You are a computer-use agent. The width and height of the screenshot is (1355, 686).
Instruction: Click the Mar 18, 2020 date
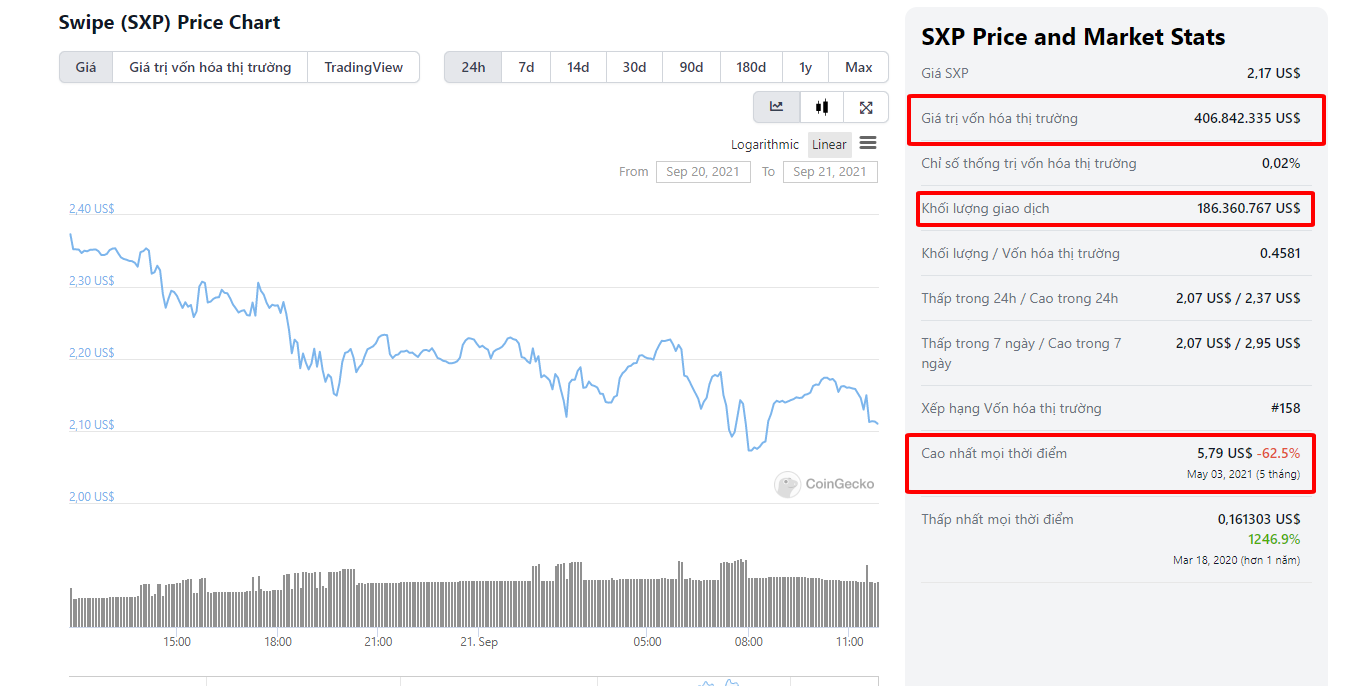(1205, 560)
